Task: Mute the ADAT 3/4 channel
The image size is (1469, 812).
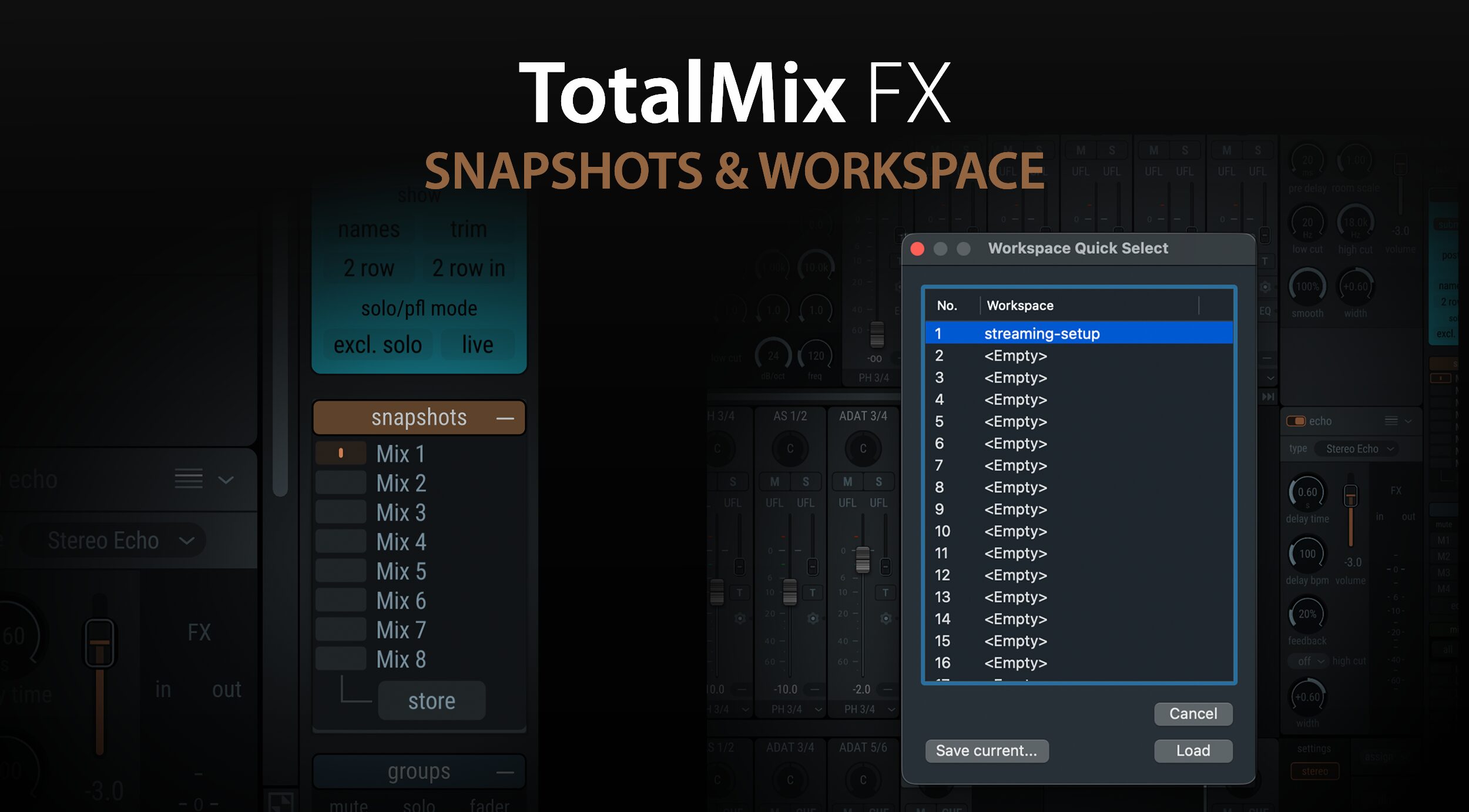Action: [847, 482]
